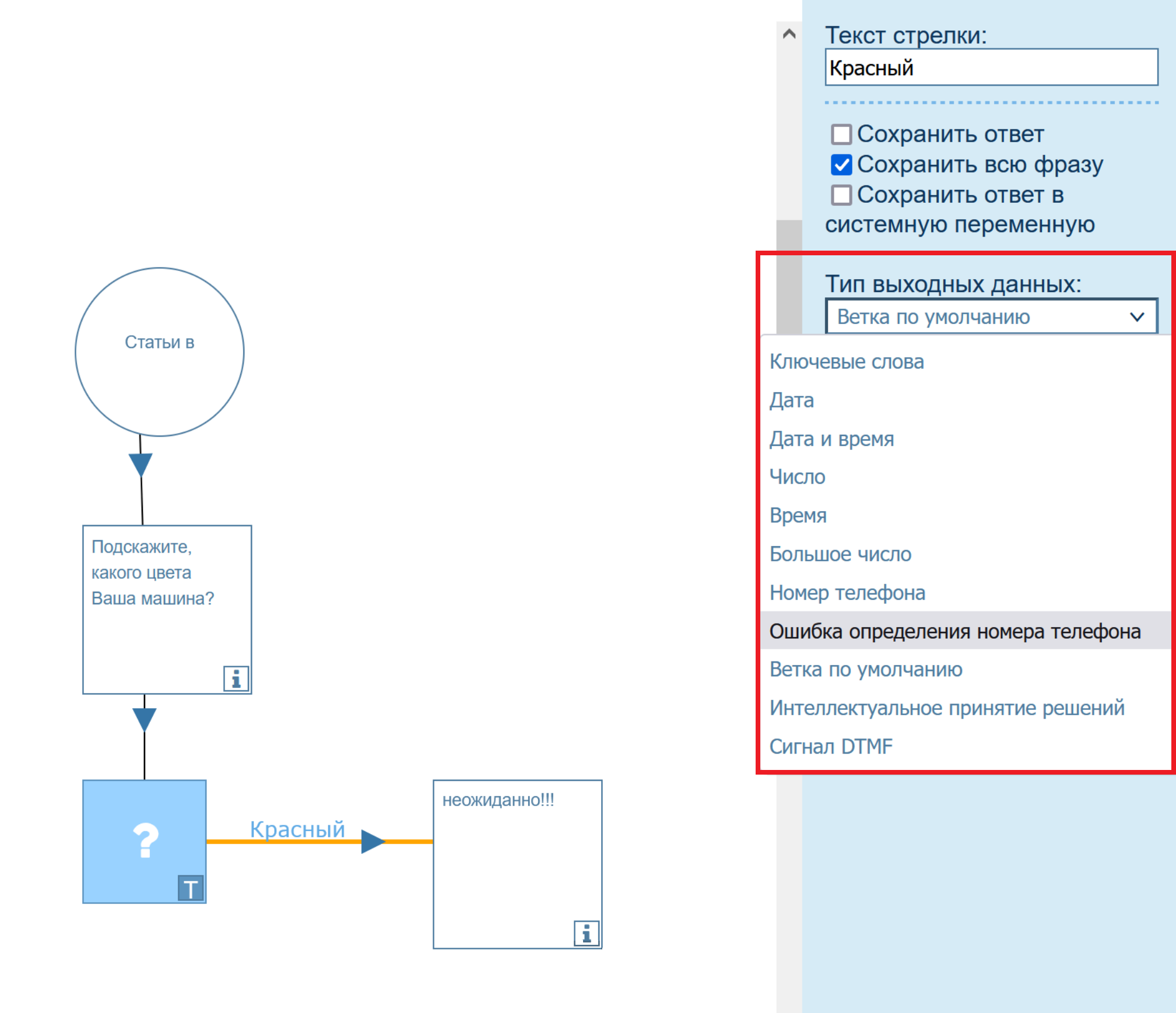Click the arrowhead on orange 'Красный' connector

[x=373, y=841]
